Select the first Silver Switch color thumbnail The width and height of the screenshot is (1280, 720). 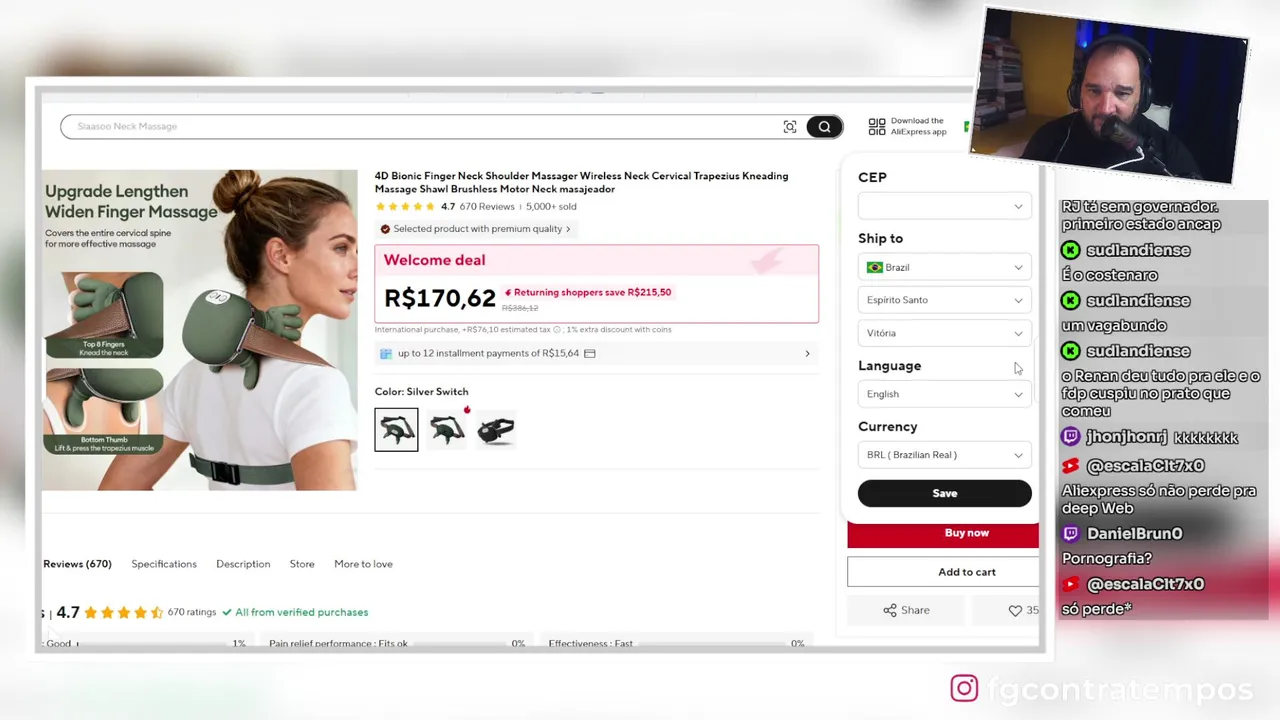click(x=397, y=429)
